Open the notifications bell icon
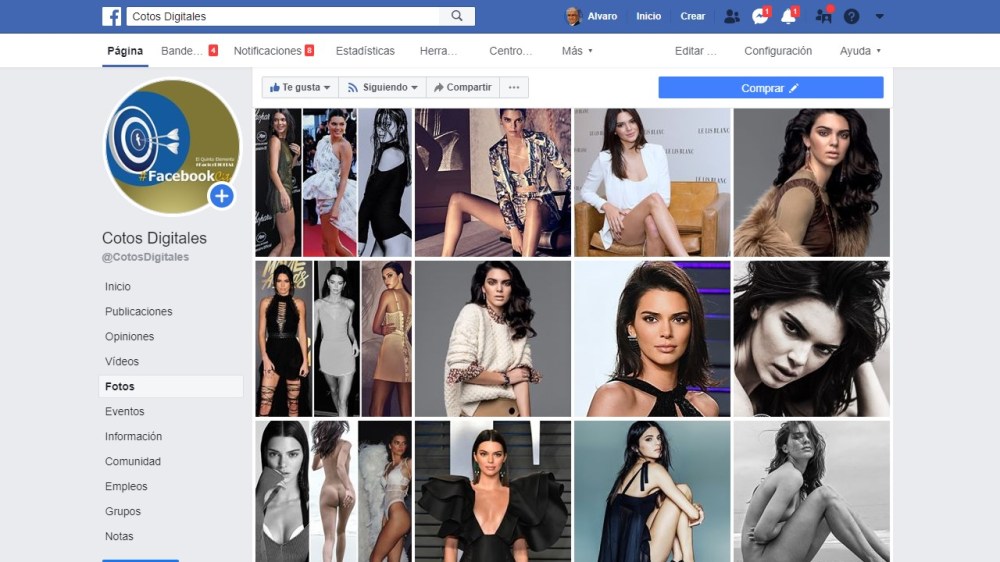Viewport: 1000px width, 562px height. [x=789, y=16]
